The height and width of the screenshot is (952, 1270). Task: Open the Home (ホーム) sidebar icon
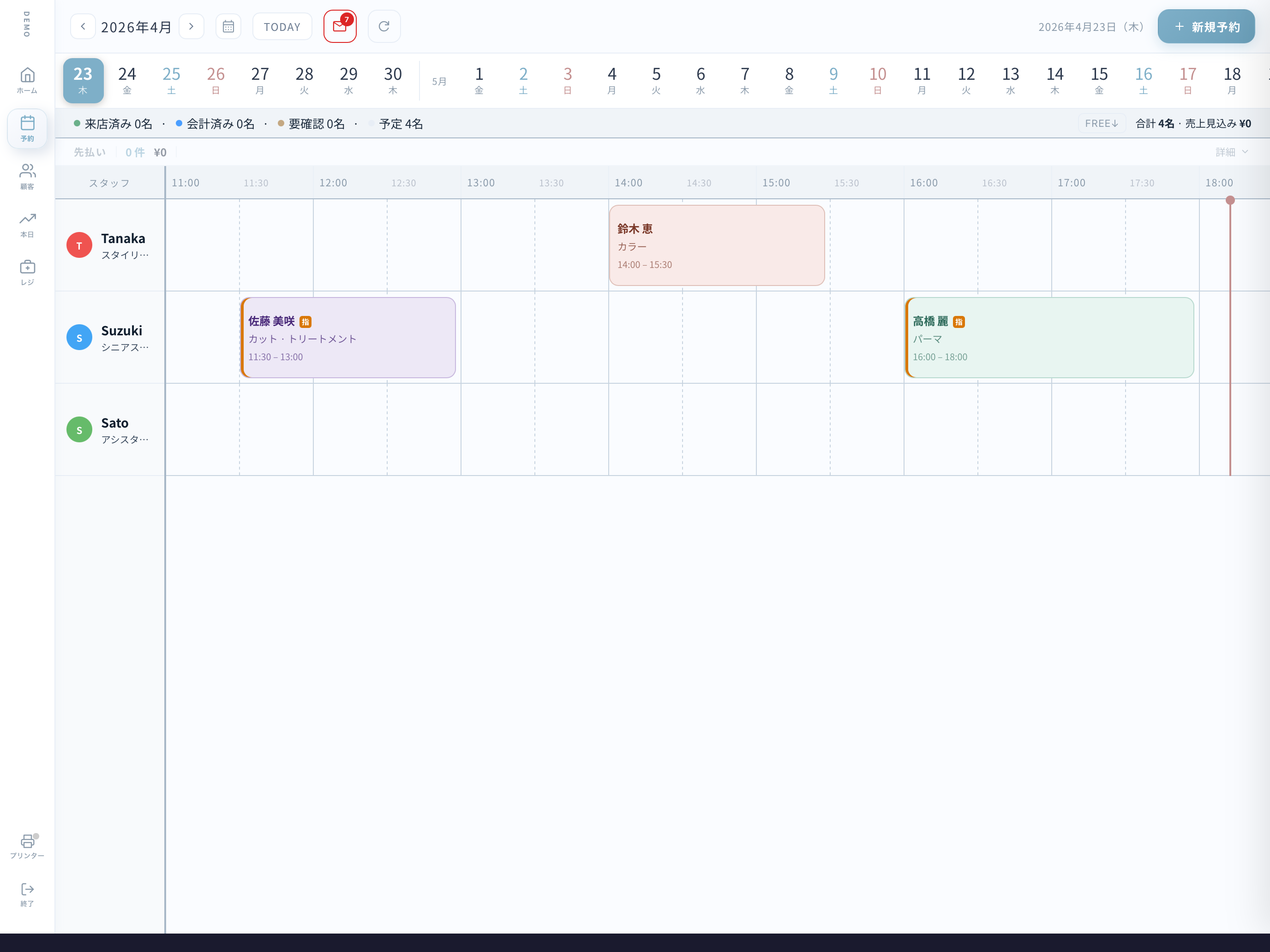(x=27, y=80)
